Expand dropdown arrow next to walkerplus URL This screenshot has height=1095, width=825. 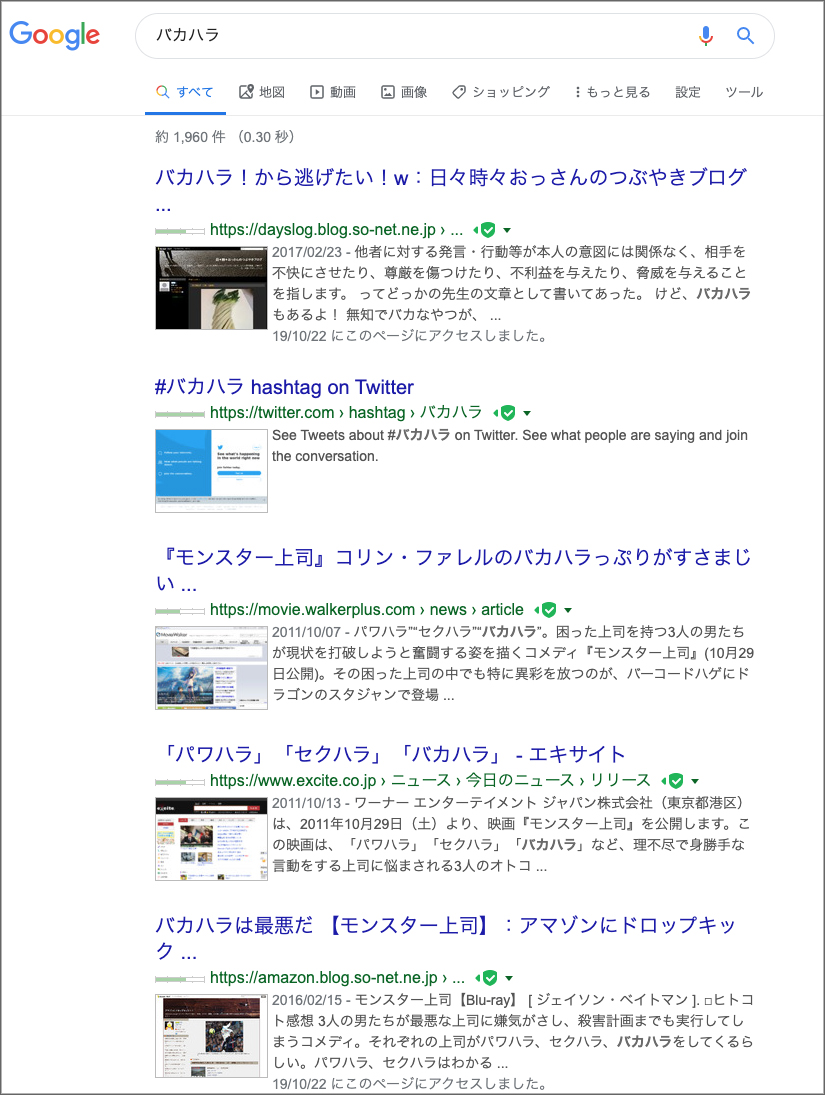[x=568, y=610]
